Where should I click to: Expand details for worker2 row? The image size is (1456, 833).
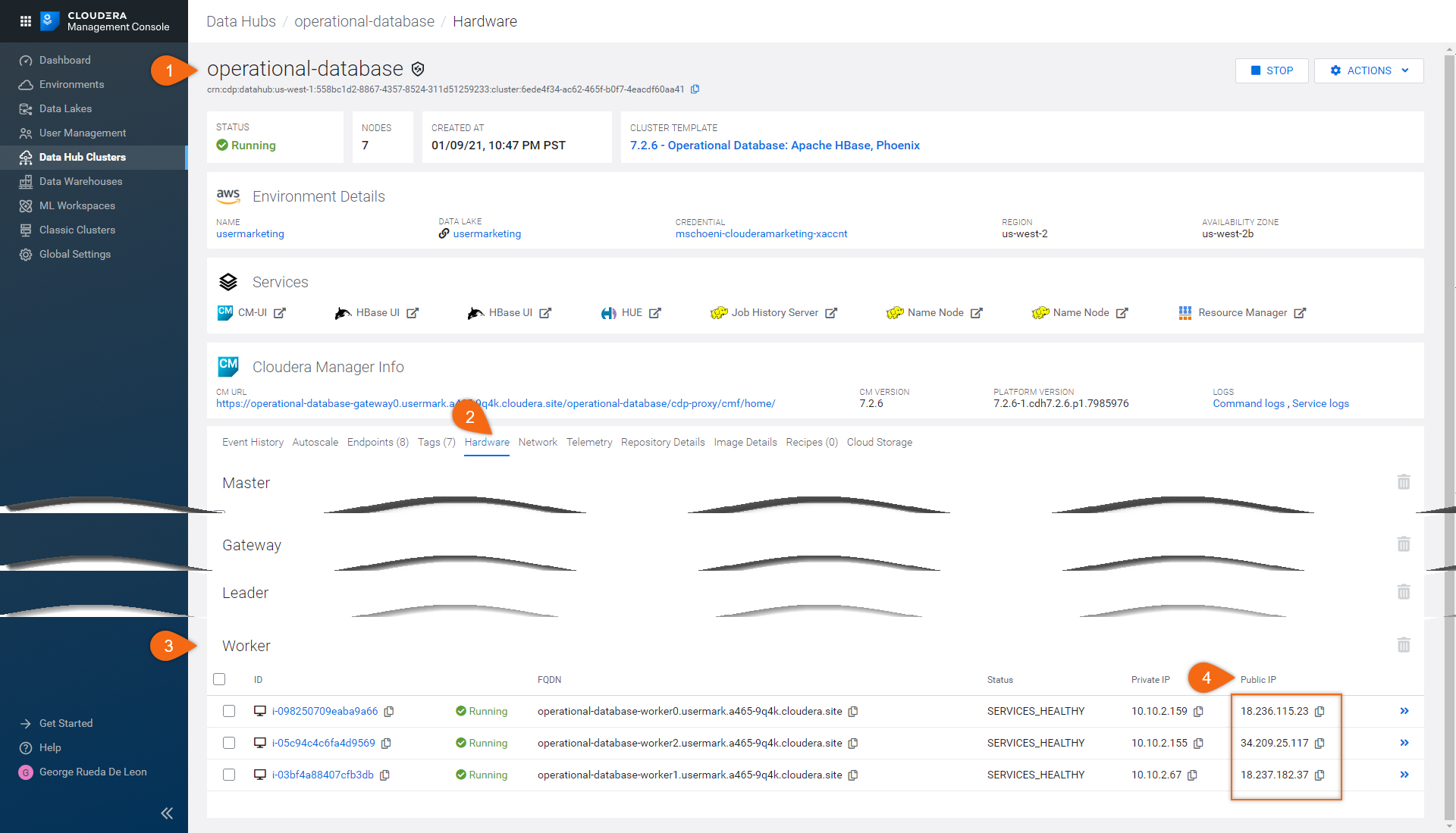click(x=1404, y=743)
